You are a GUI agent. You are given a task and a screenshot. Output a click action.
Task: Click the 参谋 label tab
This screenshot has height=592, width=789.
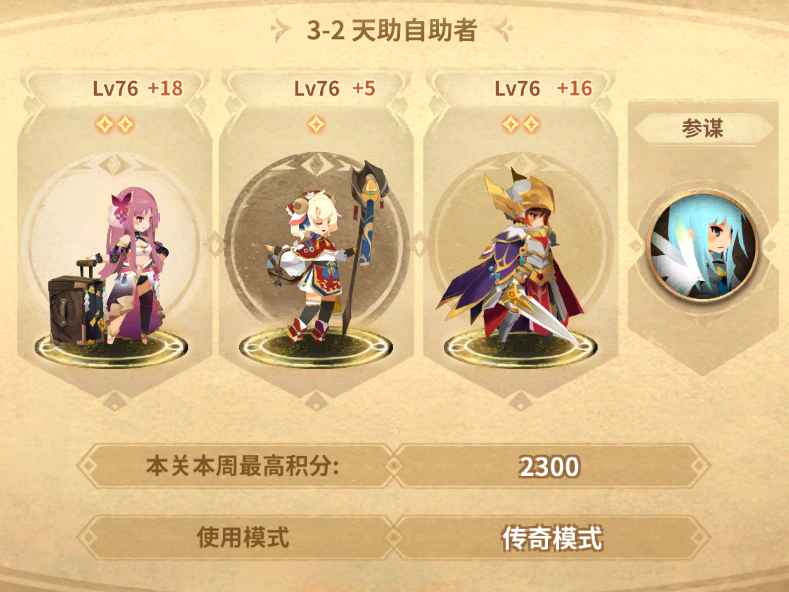pyautogui.click(x=702, y=128)
